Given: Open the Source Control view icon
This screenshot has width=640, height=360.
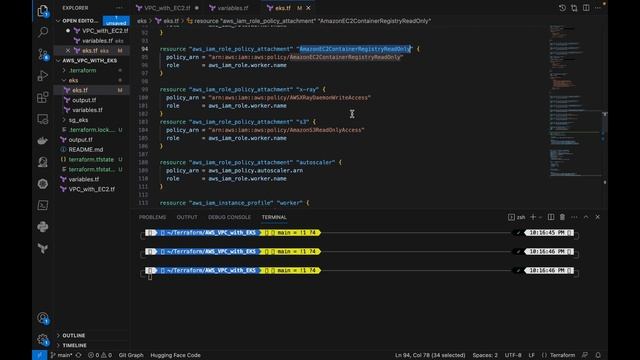Looking at the screenshot, I should [x=42, y=54].
